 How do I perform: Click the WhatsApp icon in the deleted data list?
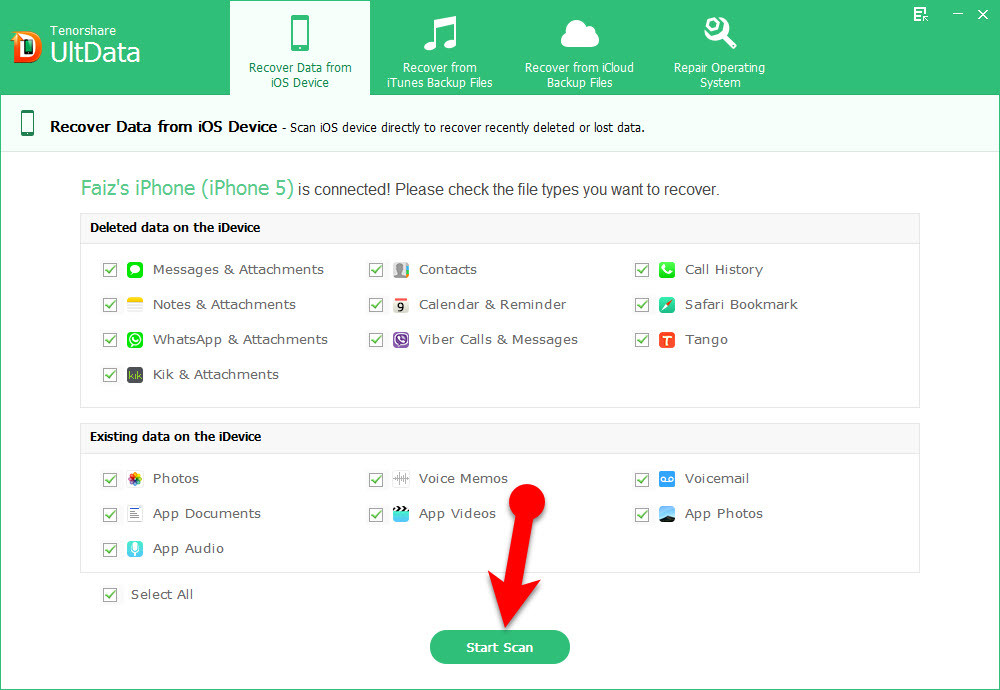pos(135,340)
